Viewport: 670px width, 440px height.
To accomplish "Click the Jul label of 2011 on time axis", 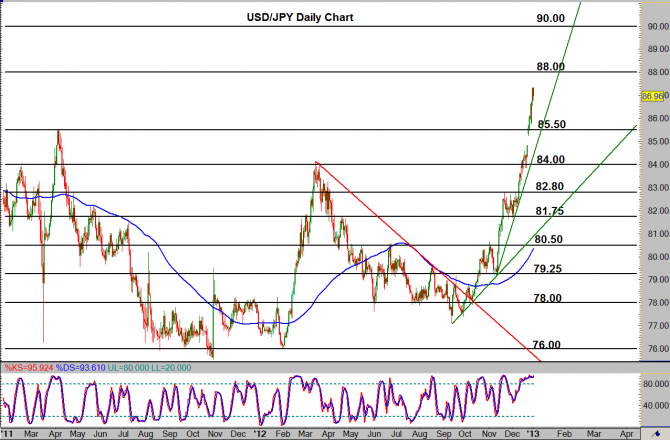I will click(x=123, y=434).
